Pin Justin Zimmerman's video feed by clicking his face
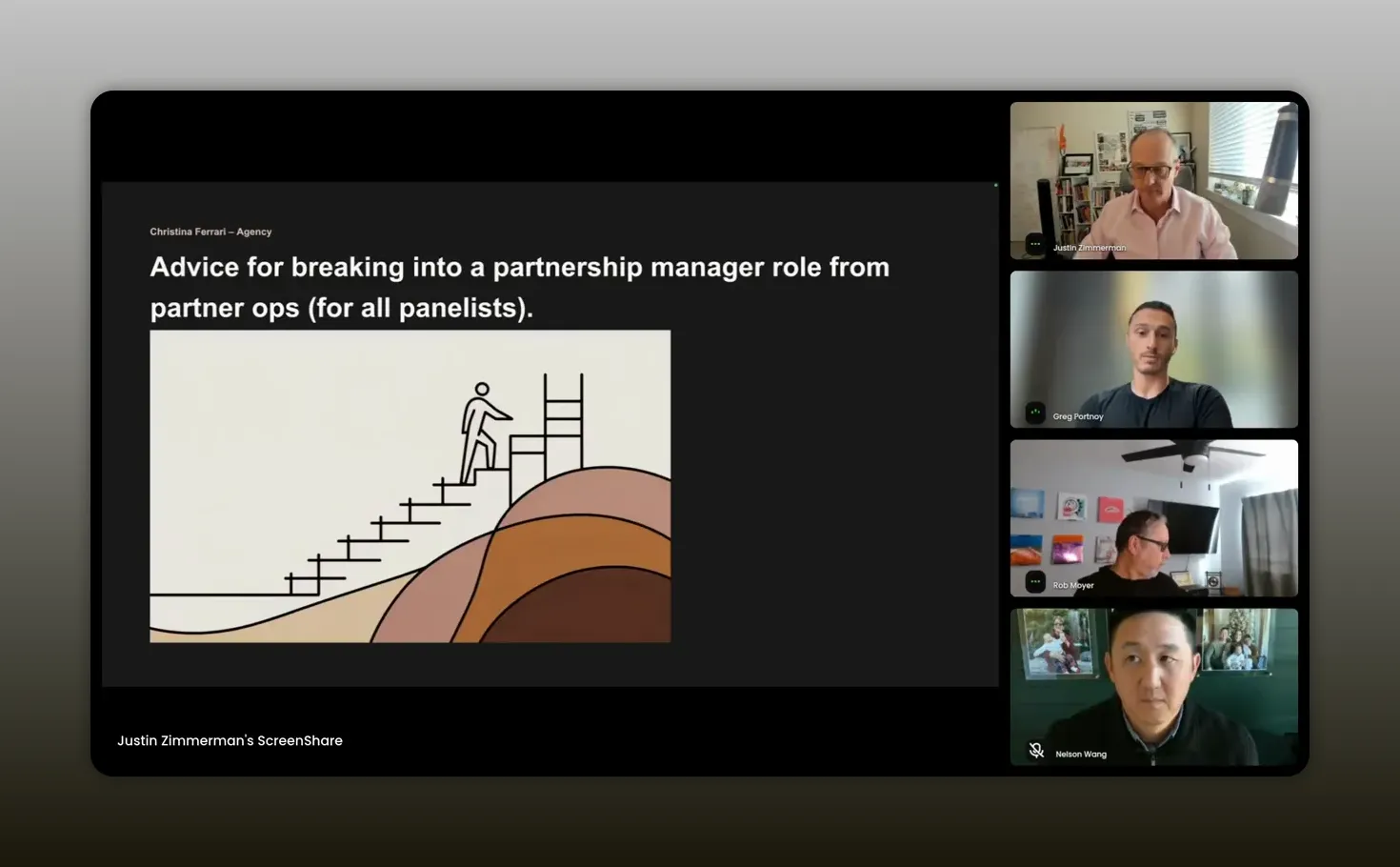 coord(1150,169)
